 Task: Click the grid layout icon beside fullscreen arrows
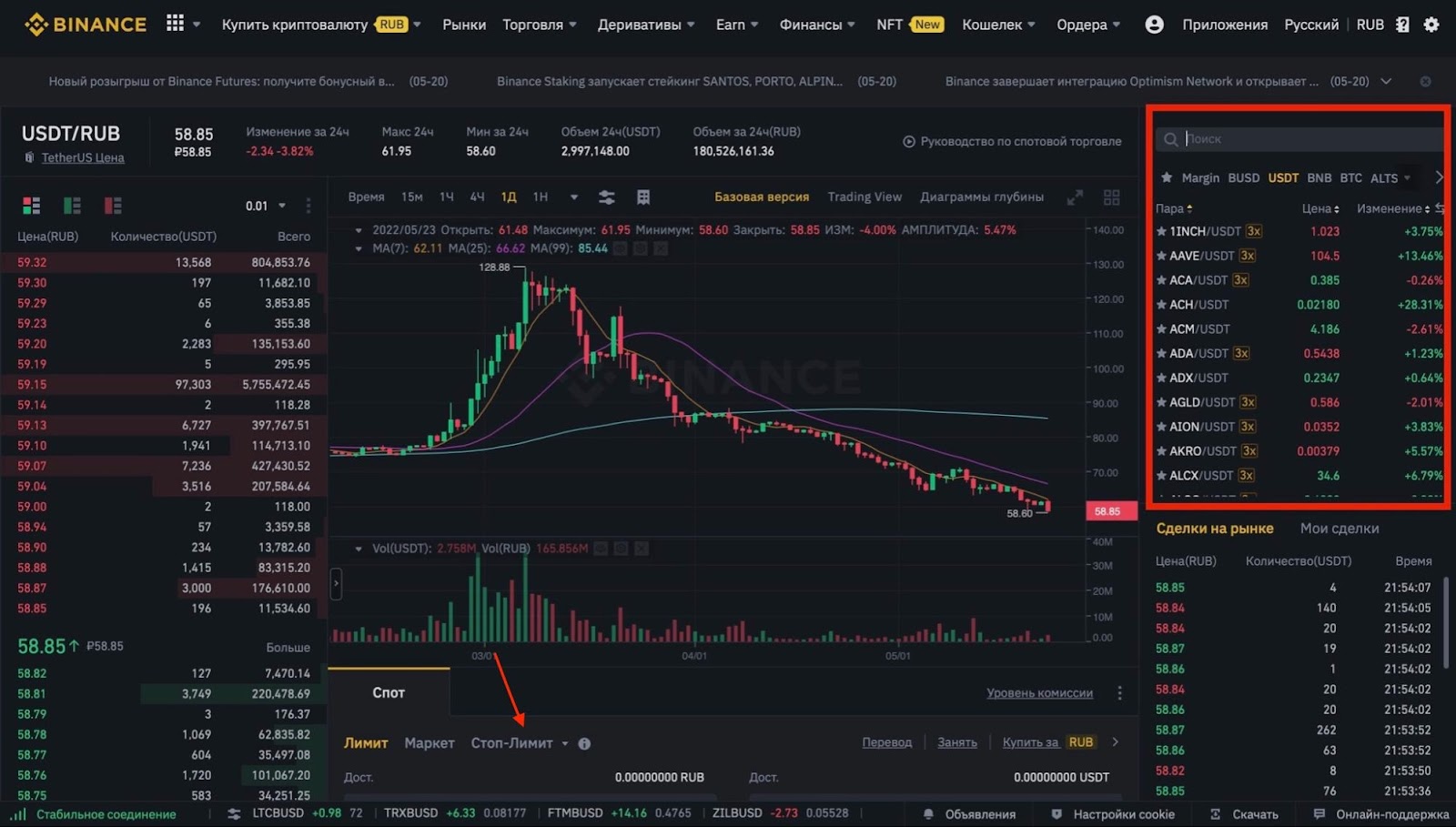[1111, 197]
